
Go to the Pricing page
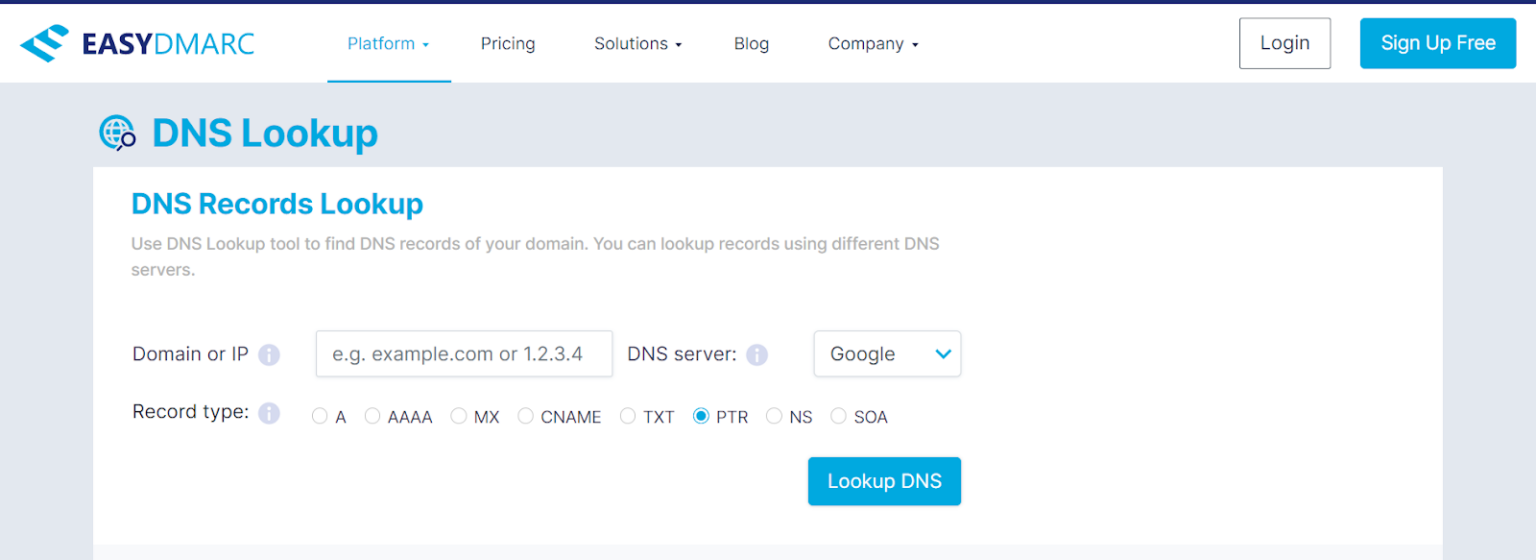click(508, 44)
